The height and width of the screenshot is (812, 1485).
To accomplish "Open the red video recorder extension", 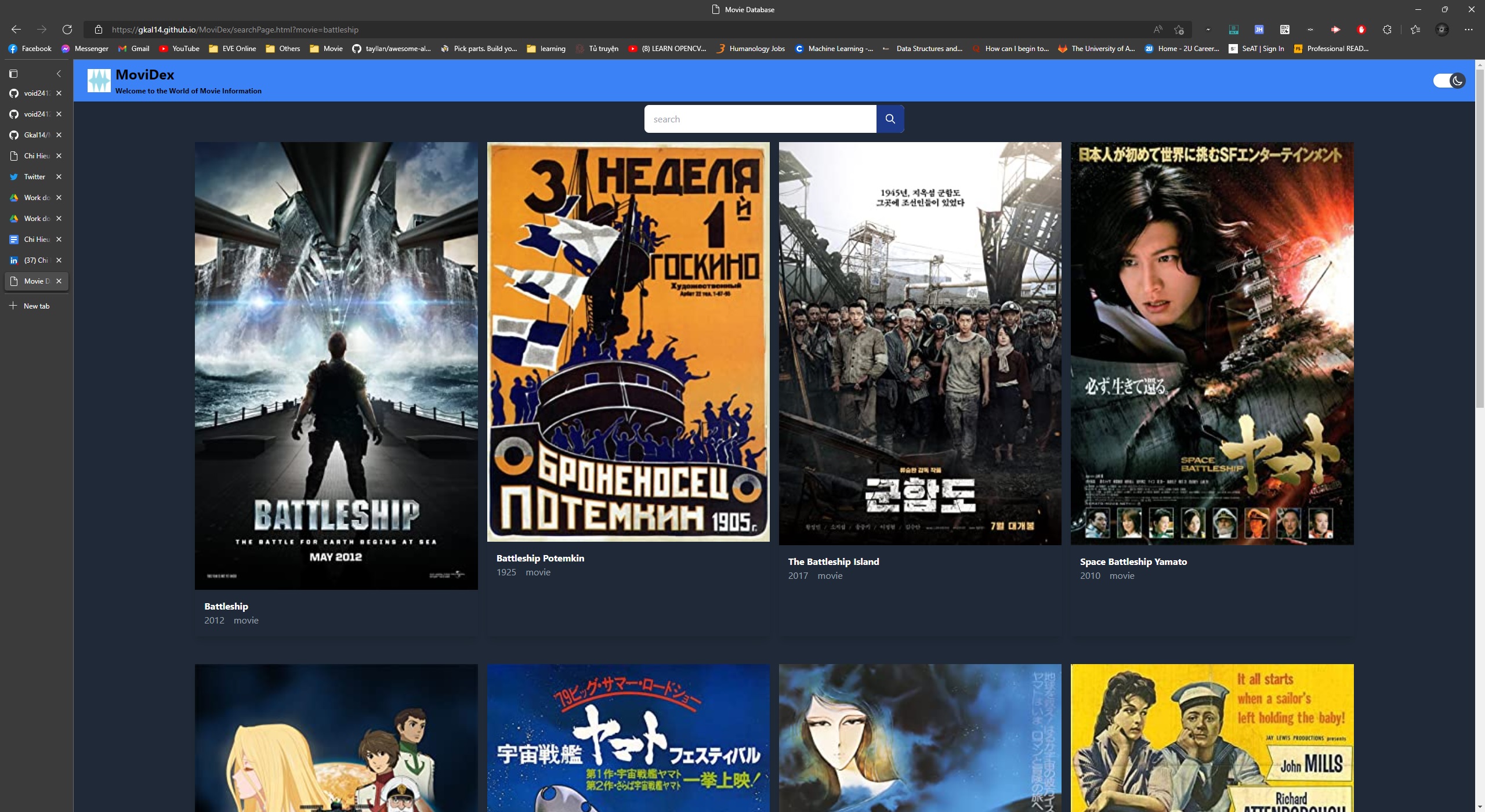I will (1336, 30).
